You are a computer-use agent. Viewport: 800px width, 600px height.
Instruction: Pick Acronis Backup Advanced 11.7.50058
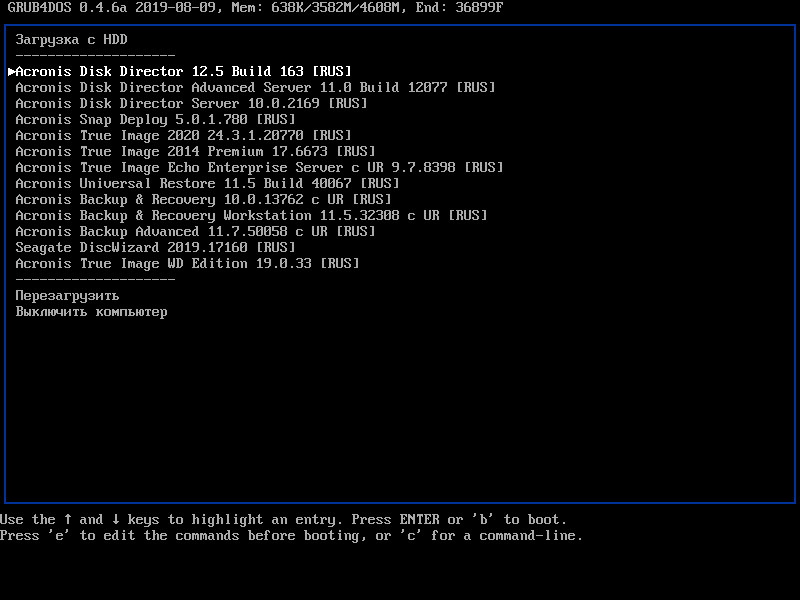point(195,232)
